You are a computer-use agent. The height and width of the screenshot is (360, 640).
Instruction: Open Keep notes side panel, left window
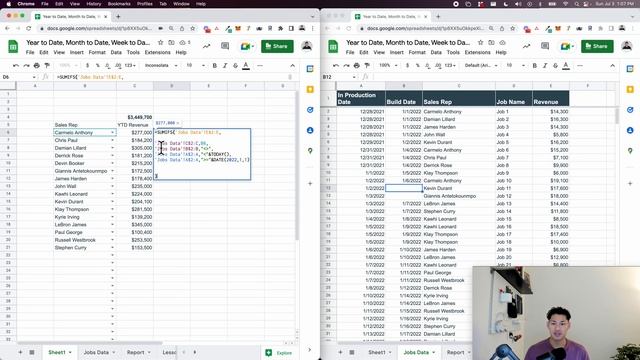click(310, 89)
